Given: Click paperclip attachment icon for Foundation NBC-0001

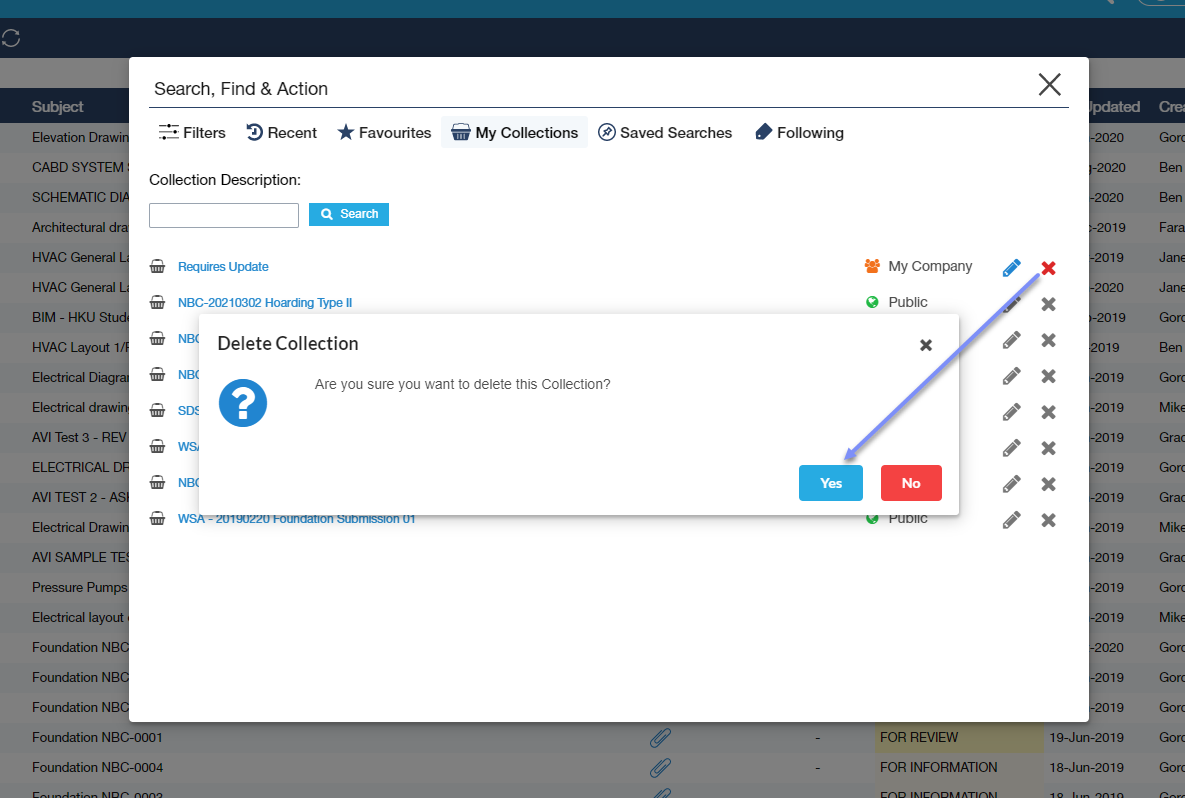Looking at the screenshot, I should coord(660,738).
